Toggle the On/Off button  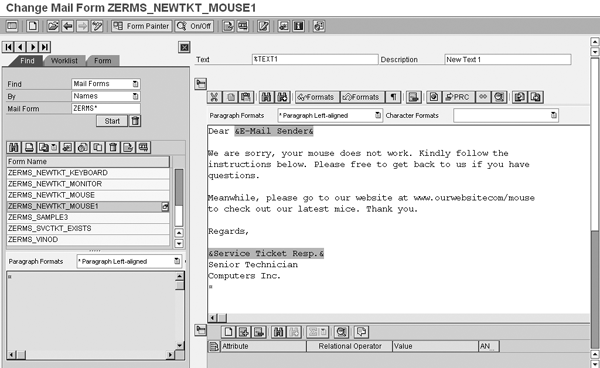pyautogui.click(x=194, y=26)
